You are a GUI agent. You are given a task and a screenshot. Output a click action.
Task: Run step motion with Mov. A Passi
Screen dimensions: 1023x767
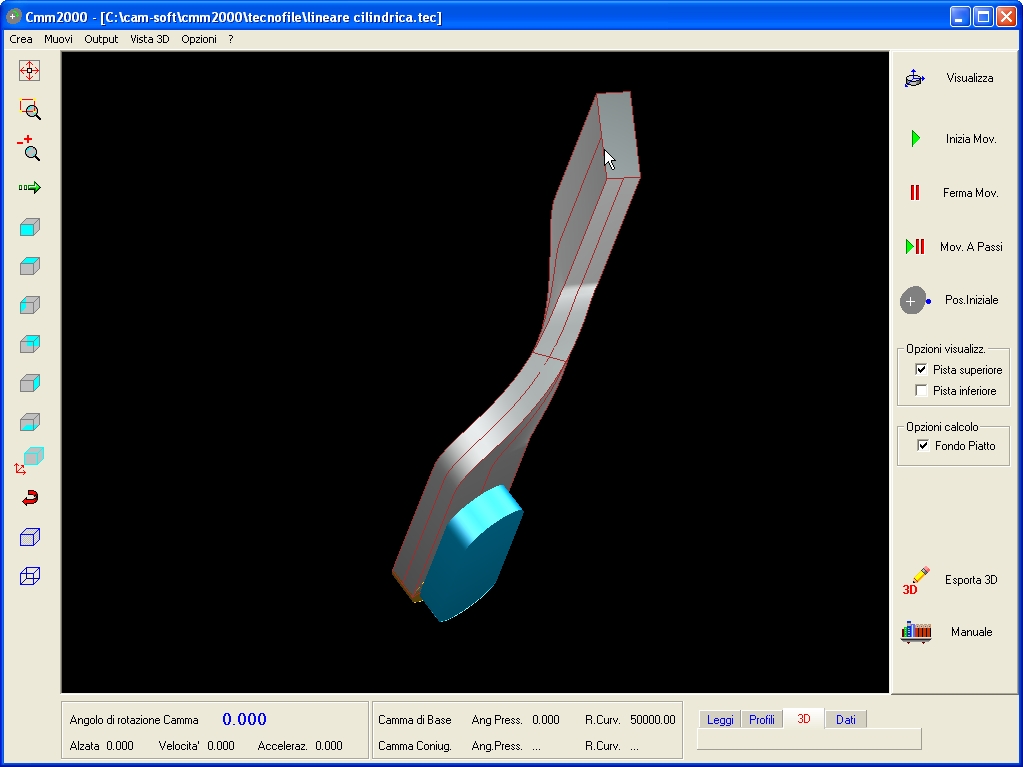953,247
